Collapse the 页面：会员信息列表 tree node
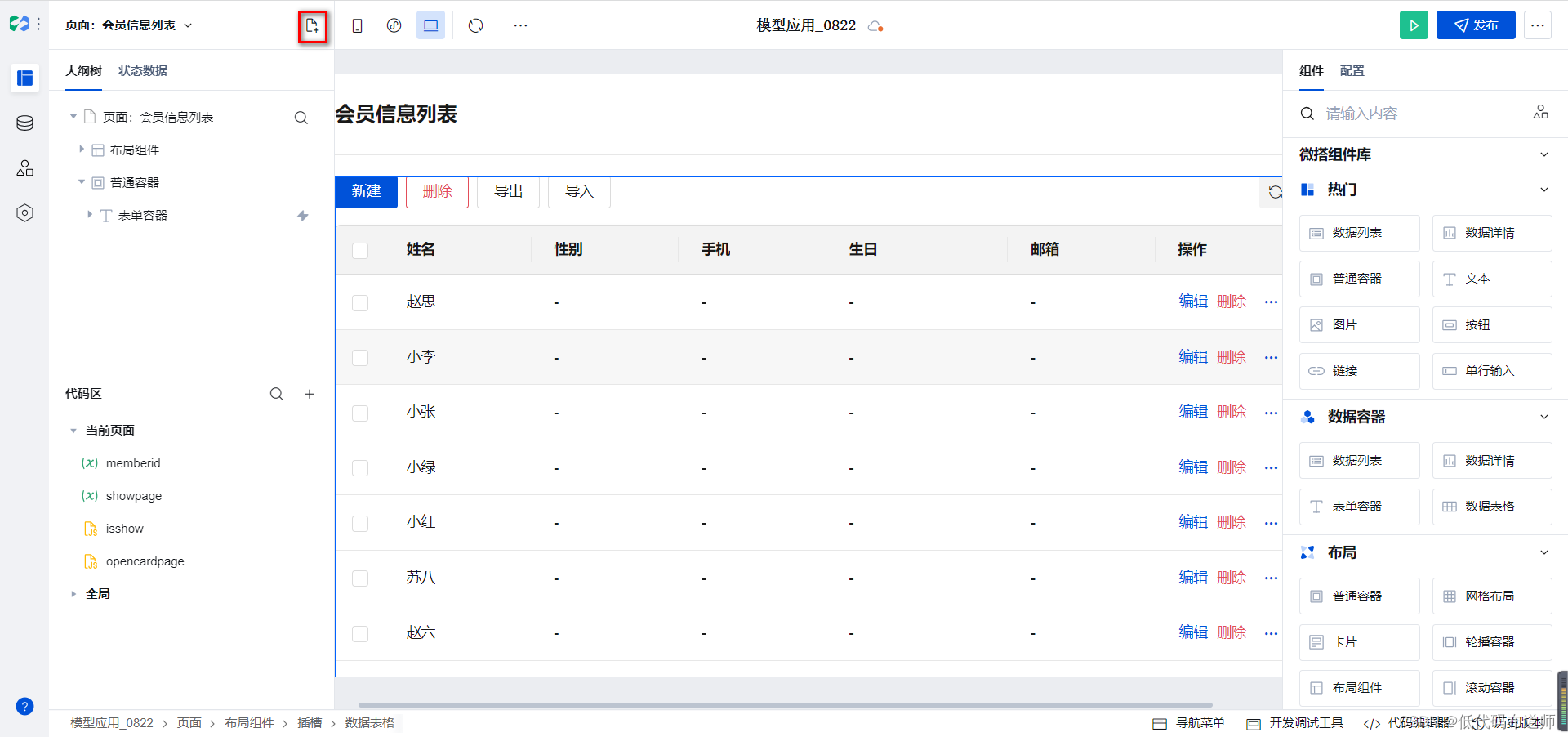Screen dimensions: 1568x737 click(x=73, y=117)
